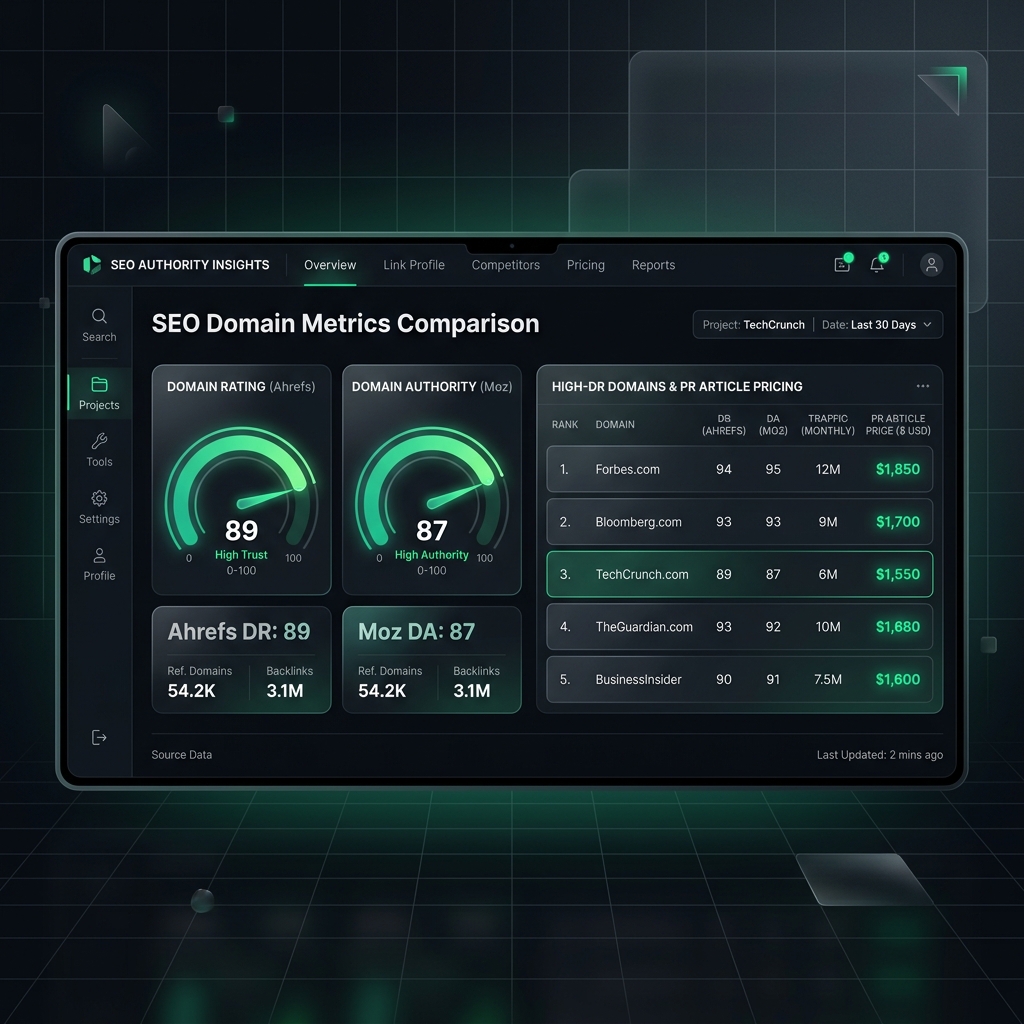Select the Forbes.com row
Viewport: 1024px width, 1024px height.
click(x=739, y=469)
